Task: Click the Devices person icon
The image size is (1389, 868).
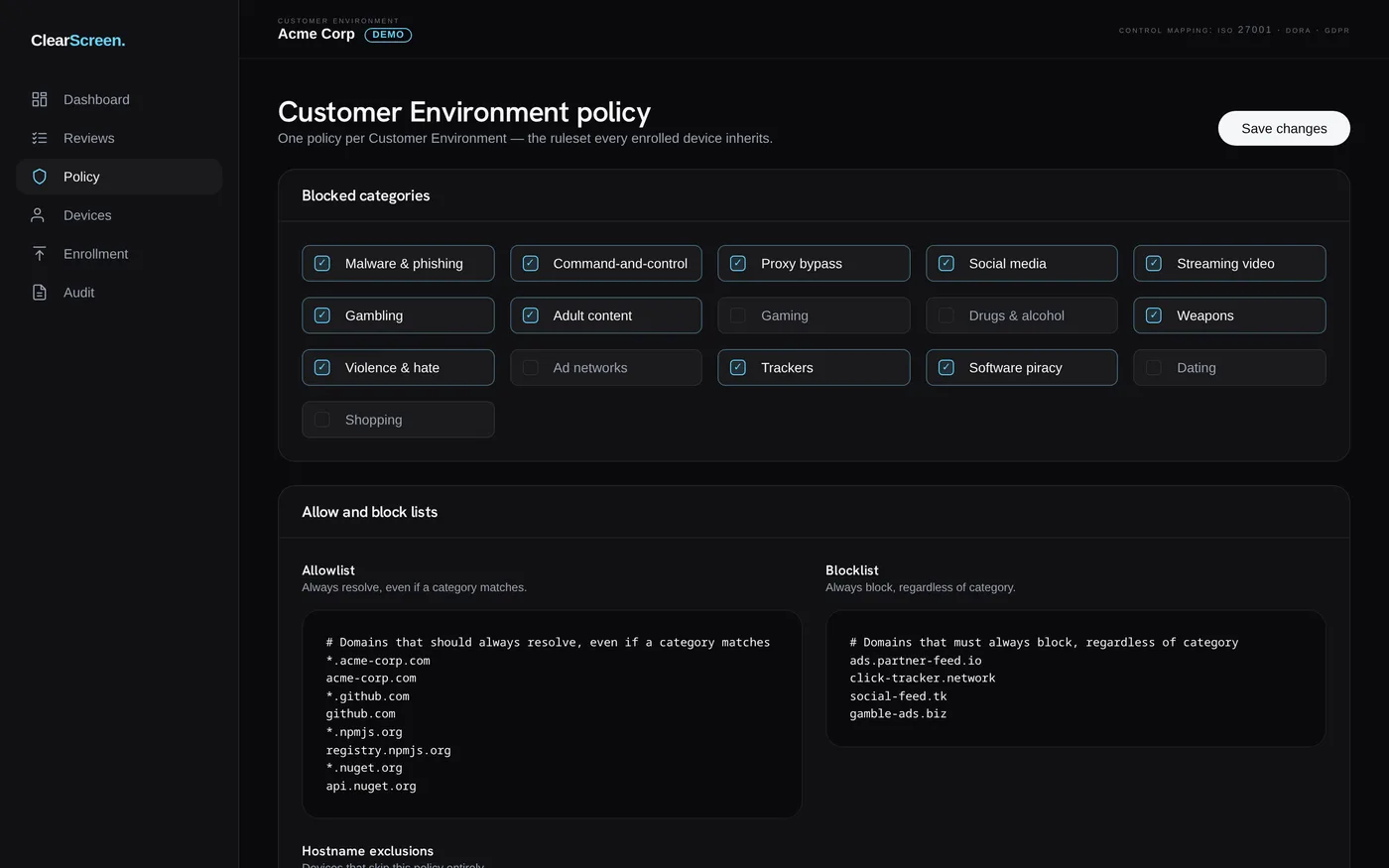Action: [40, 215]
